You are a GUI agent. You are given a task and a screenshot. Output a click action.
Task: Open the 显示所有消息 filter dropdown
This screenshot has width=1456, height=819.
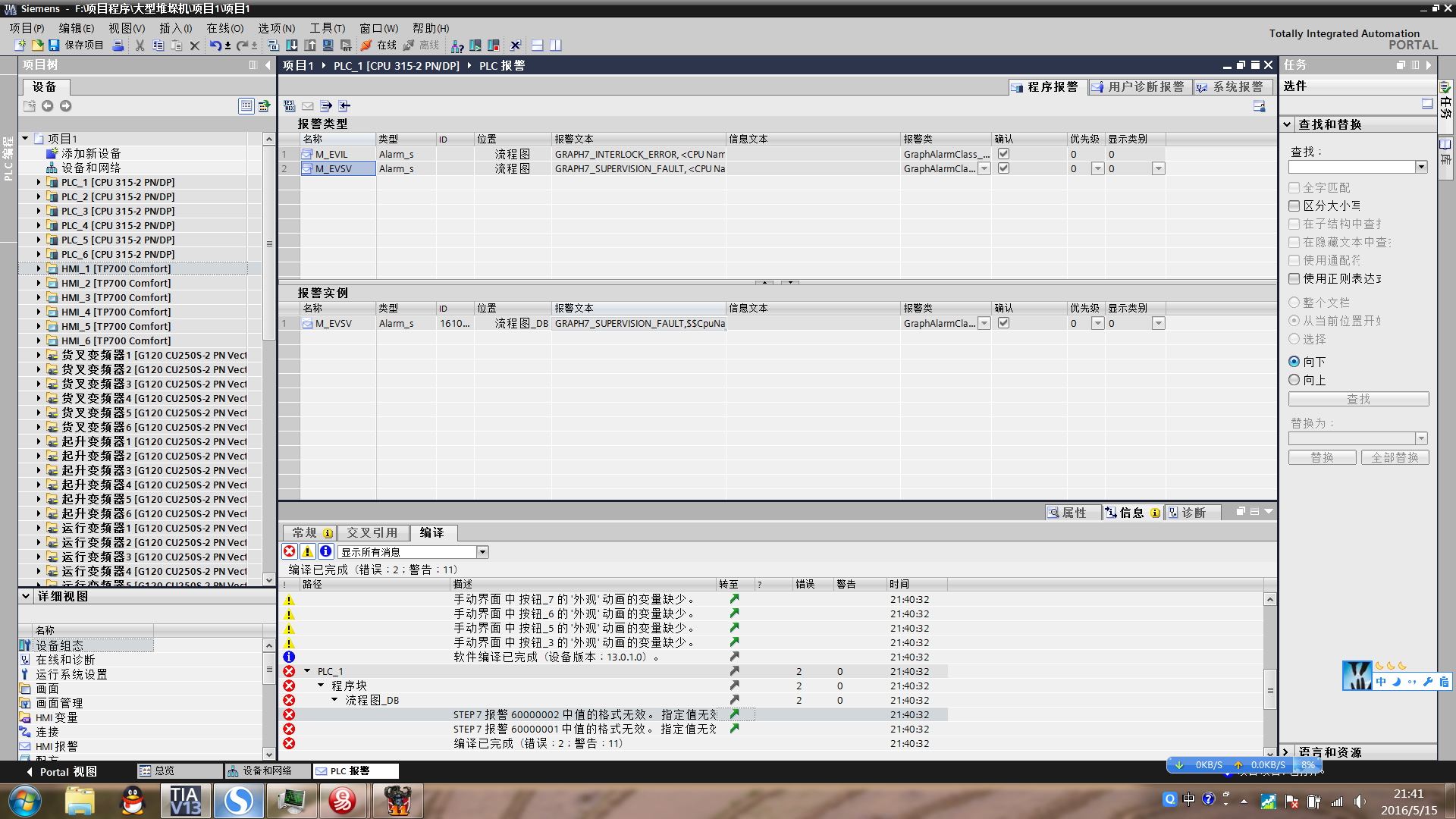(482, 552)
